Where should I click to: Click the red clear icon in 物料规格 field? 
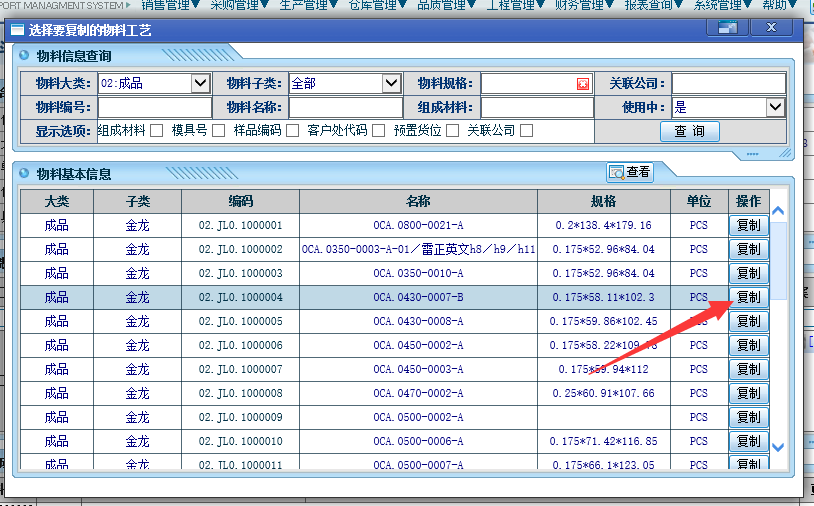tap(583, 84)
